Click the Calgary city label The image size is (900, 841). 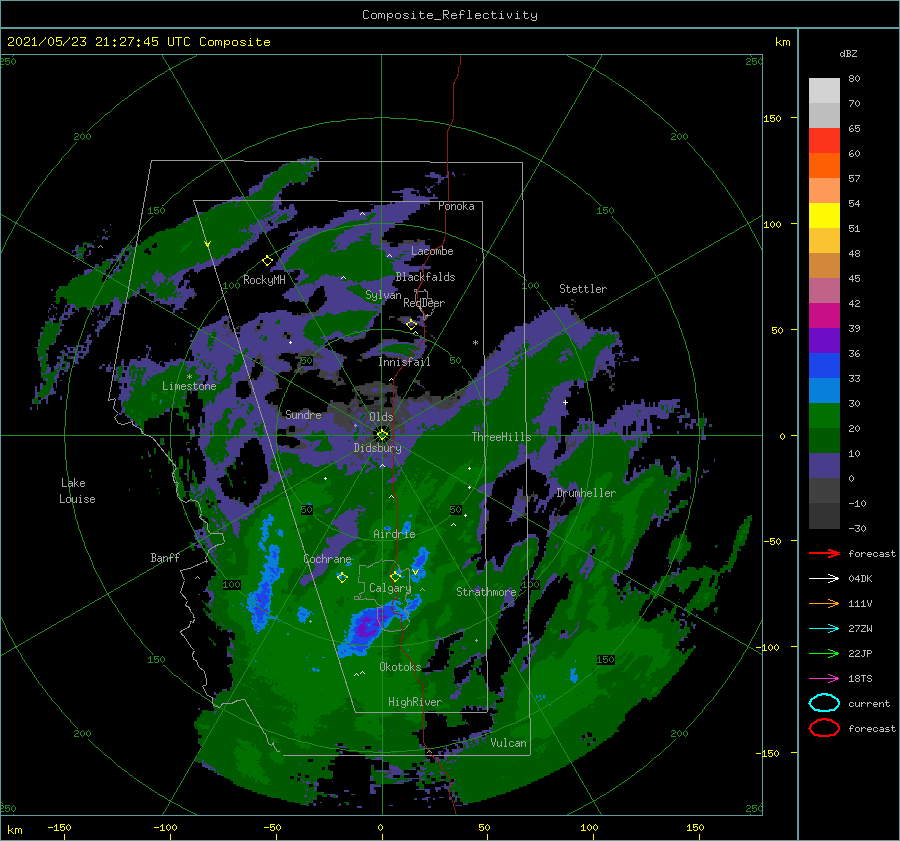(x=390, y=588)
